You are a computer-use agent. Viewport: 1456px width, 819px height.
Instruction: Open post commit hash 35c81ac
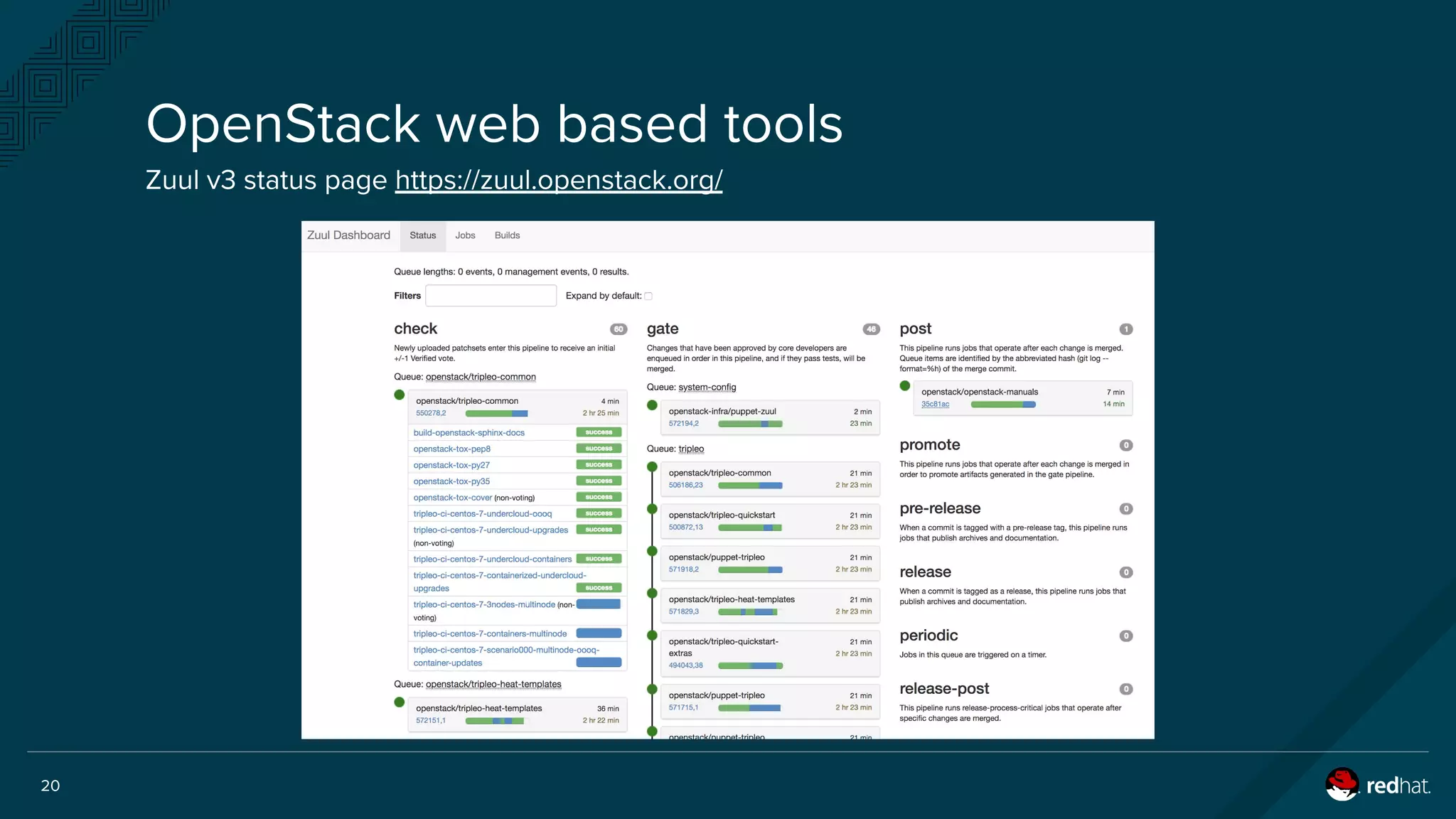click(936, 404)
